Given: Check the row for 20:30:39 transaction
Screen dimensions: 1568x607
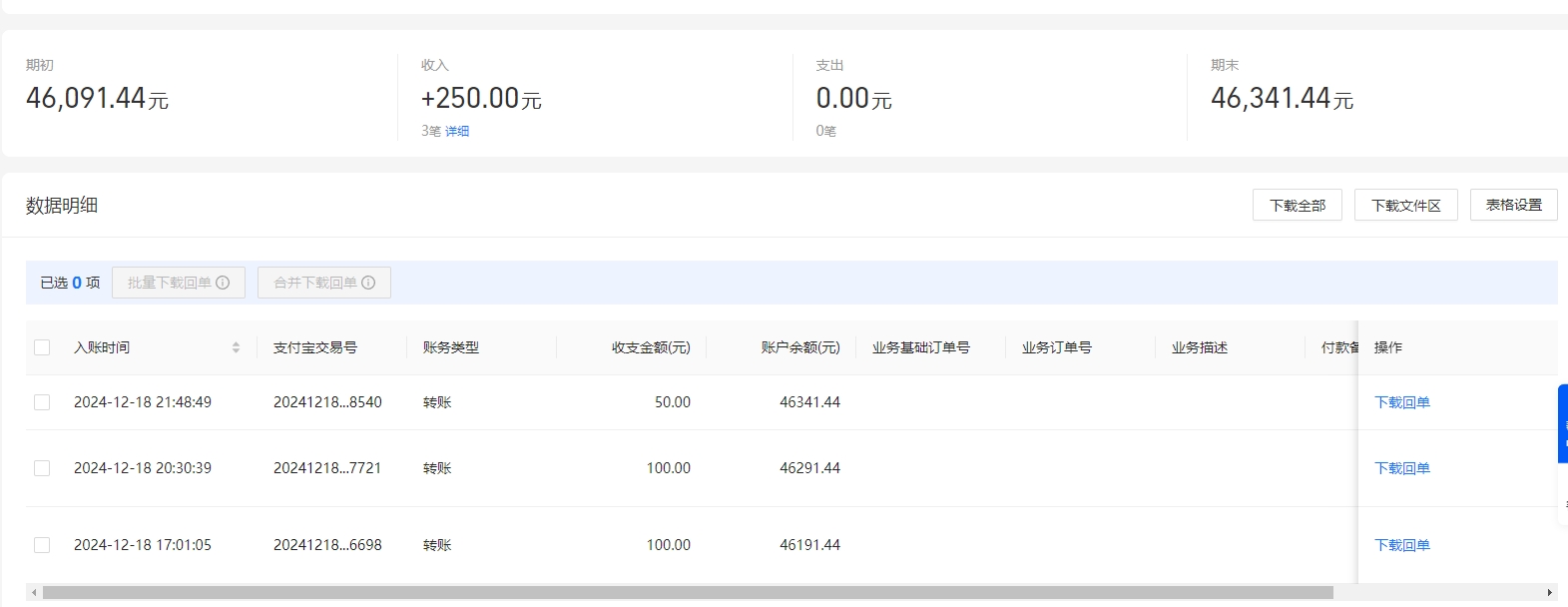Looking at the screenshot, I should (42, 468).
